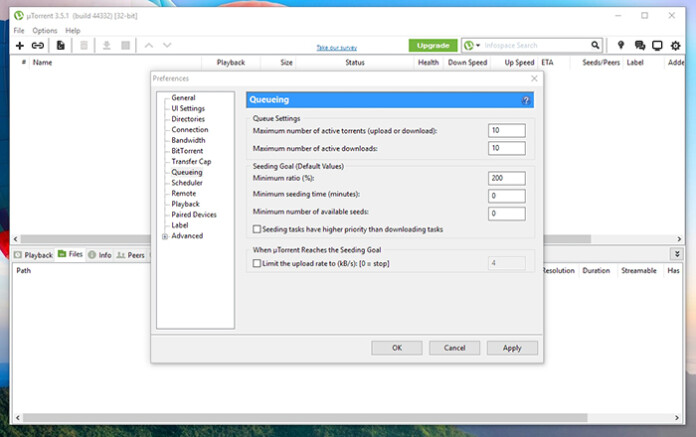Screen dimensions: 696x437
Task: Click the lightbulb tips icon in toolbar
Action: 621,45
